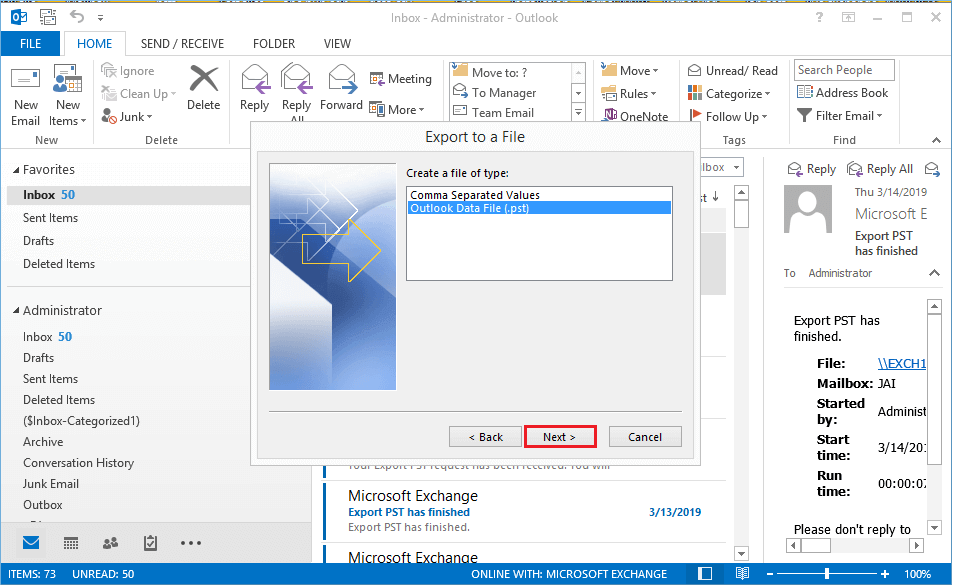Open the Junk dropdown
The width and height of the screenshot is (955, 587).
pos(127,116)
